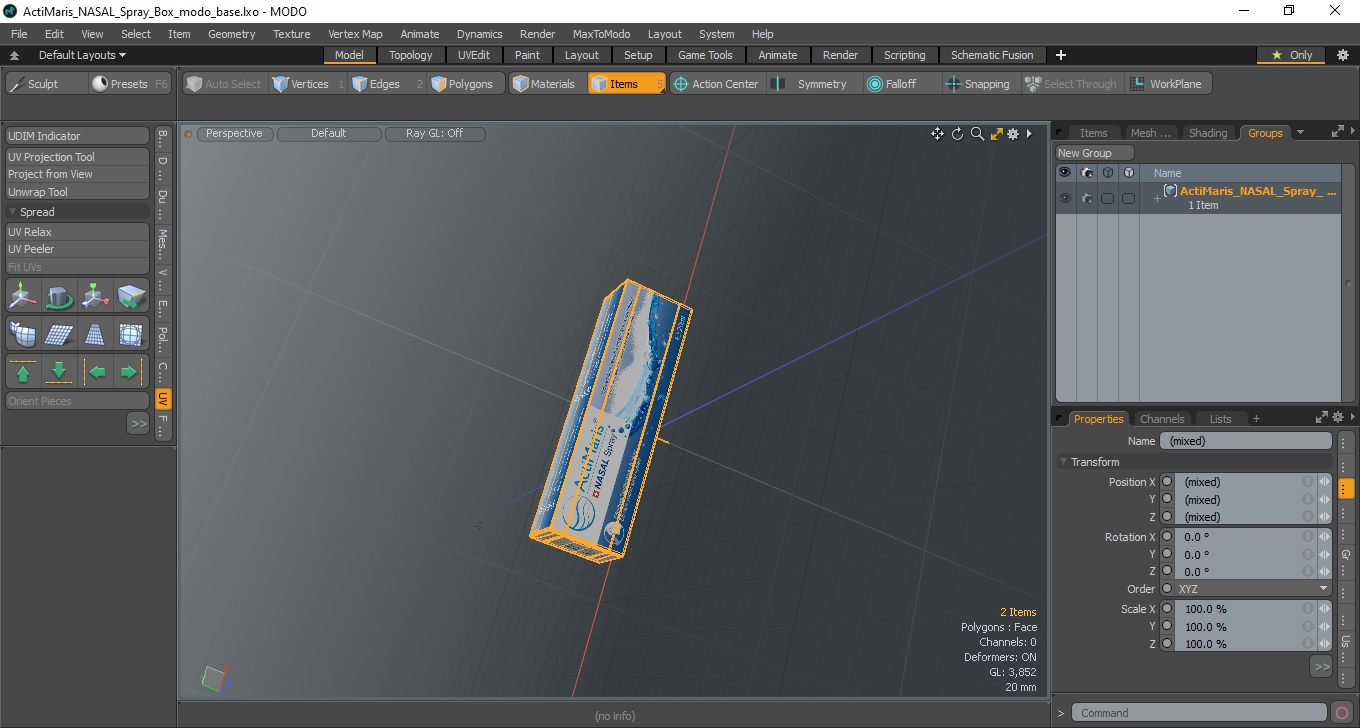Click UV Relax button
The height and width of the screenshot is (728, 1360).
pyautogui.click(x=78, y=232)
